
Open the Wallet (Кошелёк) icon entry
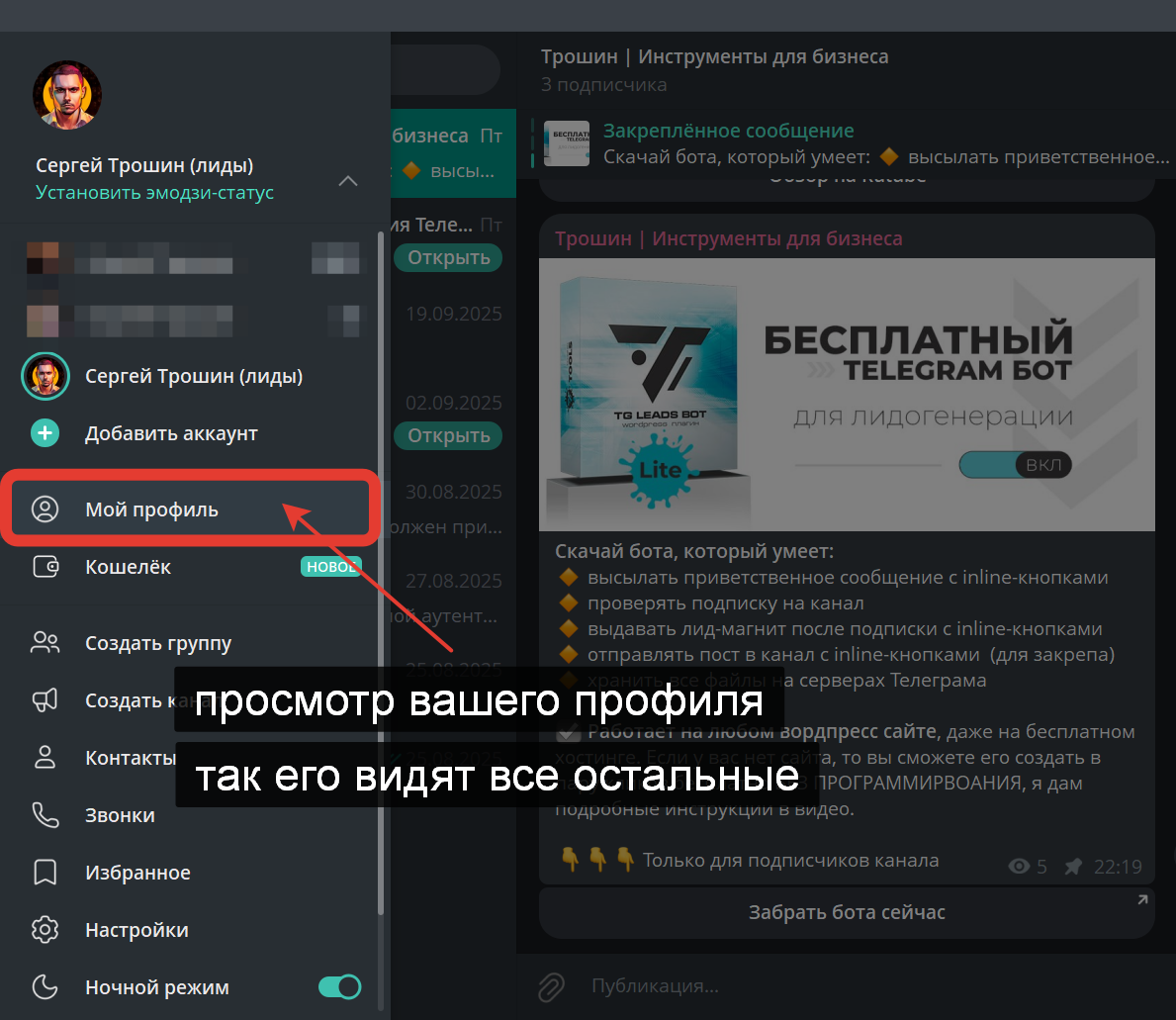[45, 567]
